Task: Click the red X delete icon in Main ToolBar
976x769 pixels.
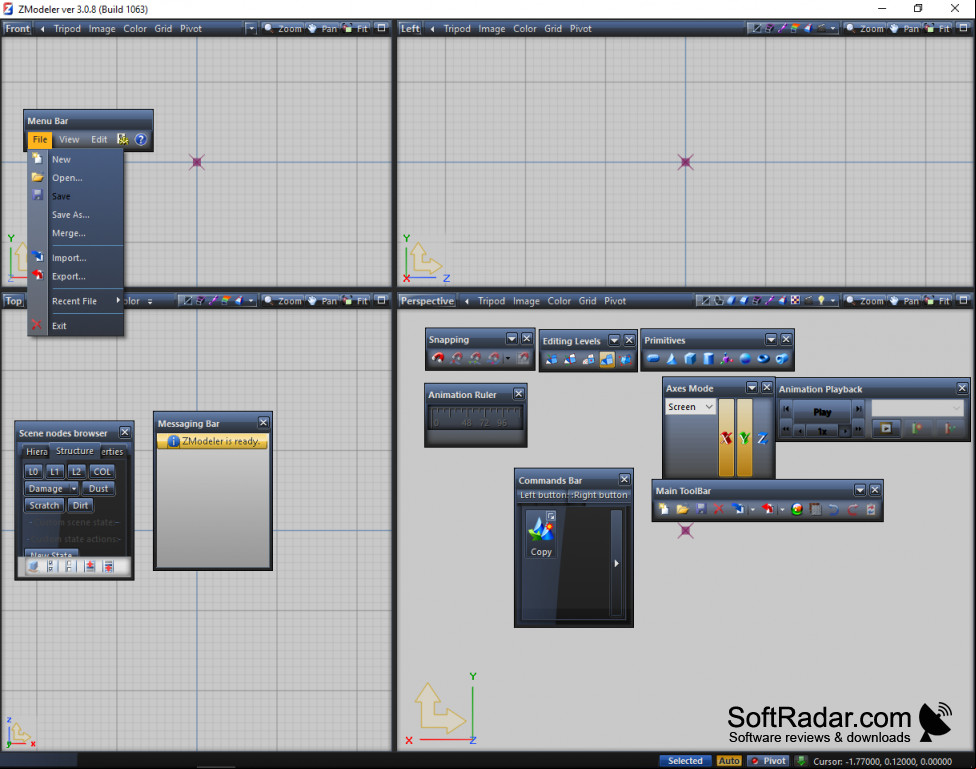Action: pos(718,509)
